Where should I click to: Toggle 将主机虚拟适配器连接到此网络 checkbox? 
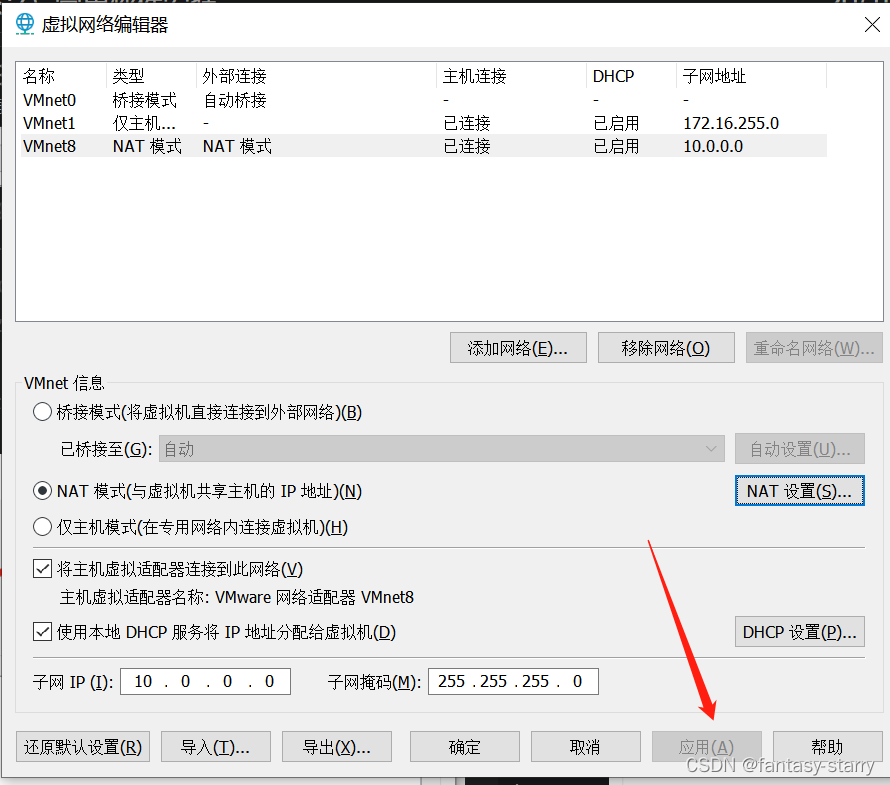[x=43, y=569]
